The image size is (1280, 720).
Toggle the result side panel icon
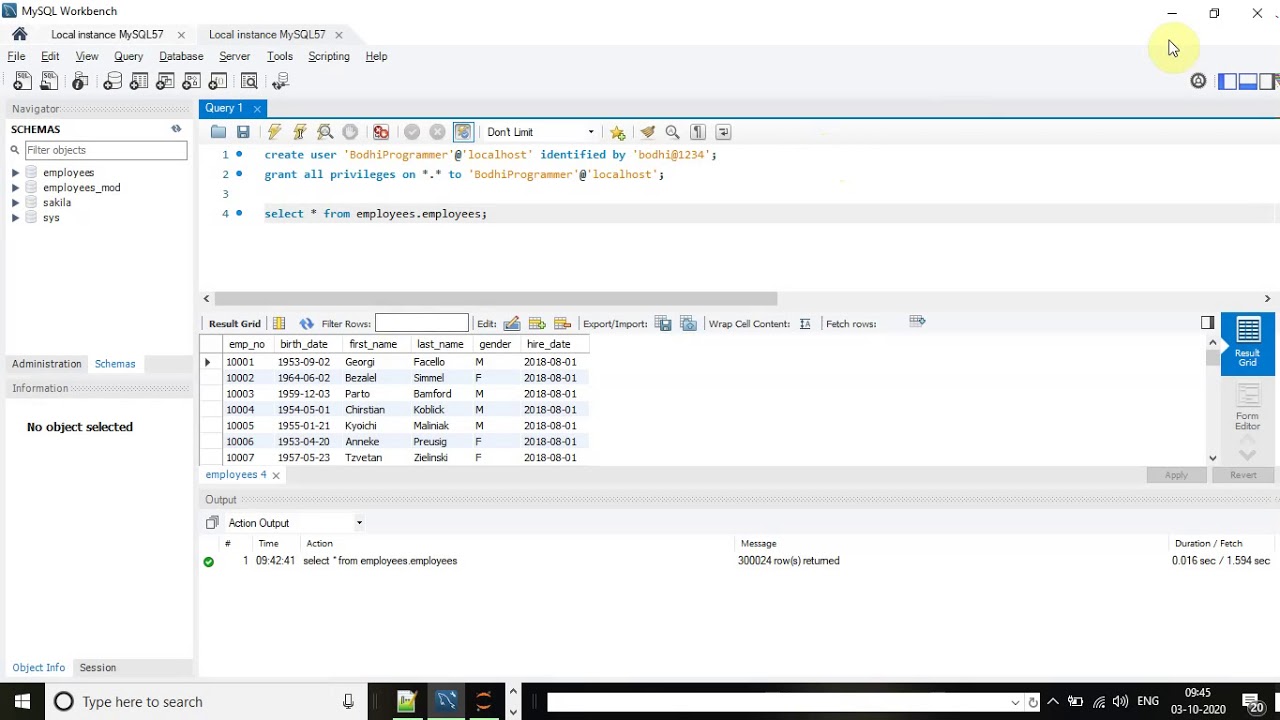[x=1208, y=322]
